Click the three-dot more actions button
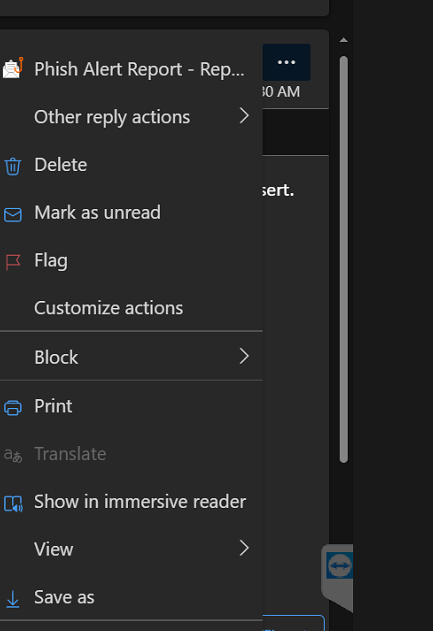Screen dimensions: 433x631 [x=287, y=62]
